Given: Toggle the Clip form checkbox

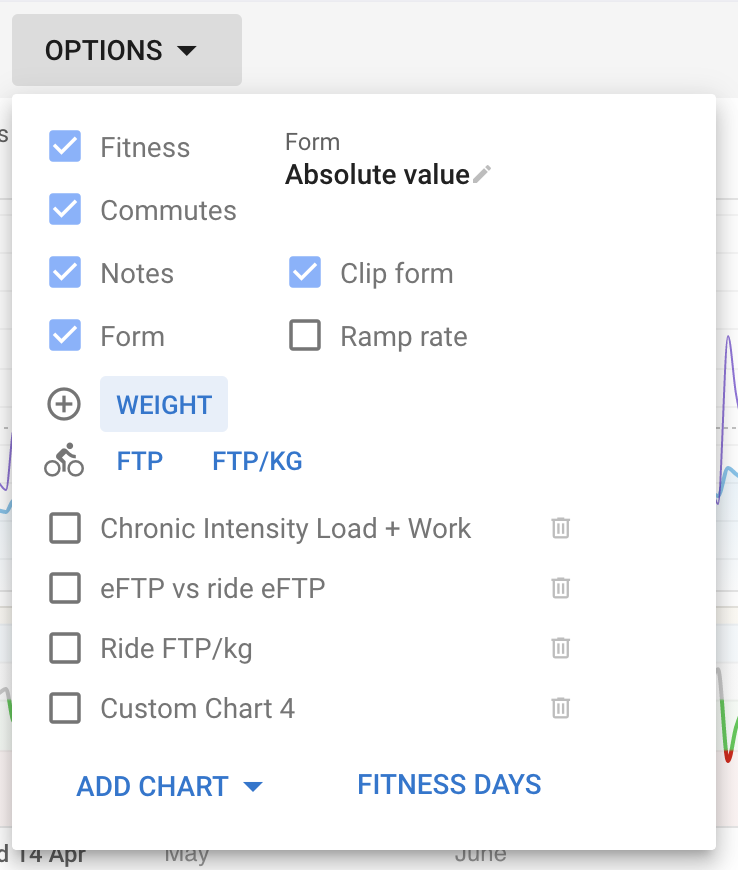Looking at the screenshot, I should tap(305, 272).
